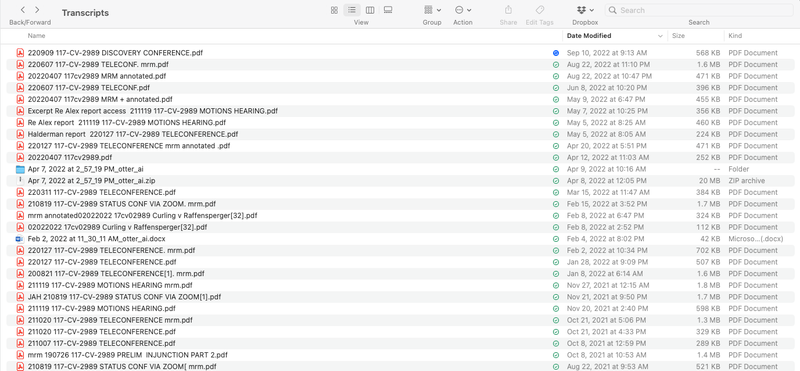
Task: Click PDF icon of 02022022 17cv02989 Curling file
Action: pyautogui.click(x=20, y=227)
